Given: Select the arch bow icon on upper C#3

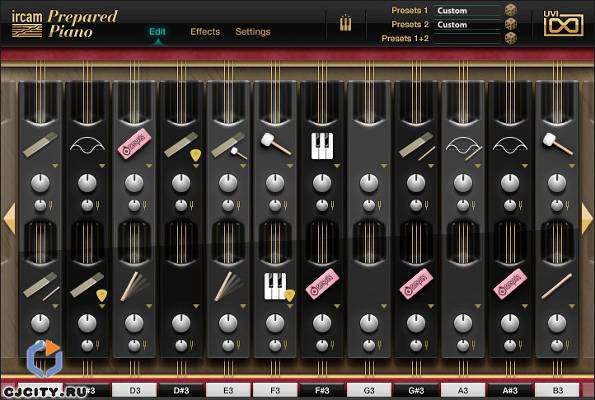Looking at the screenshot, I should (x=87, y=145).
